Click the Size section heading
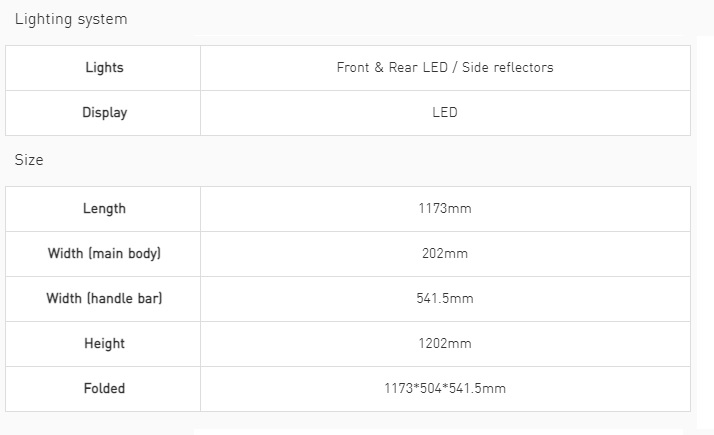The height and width of the screenshot is (435, 714). point(29,160)
